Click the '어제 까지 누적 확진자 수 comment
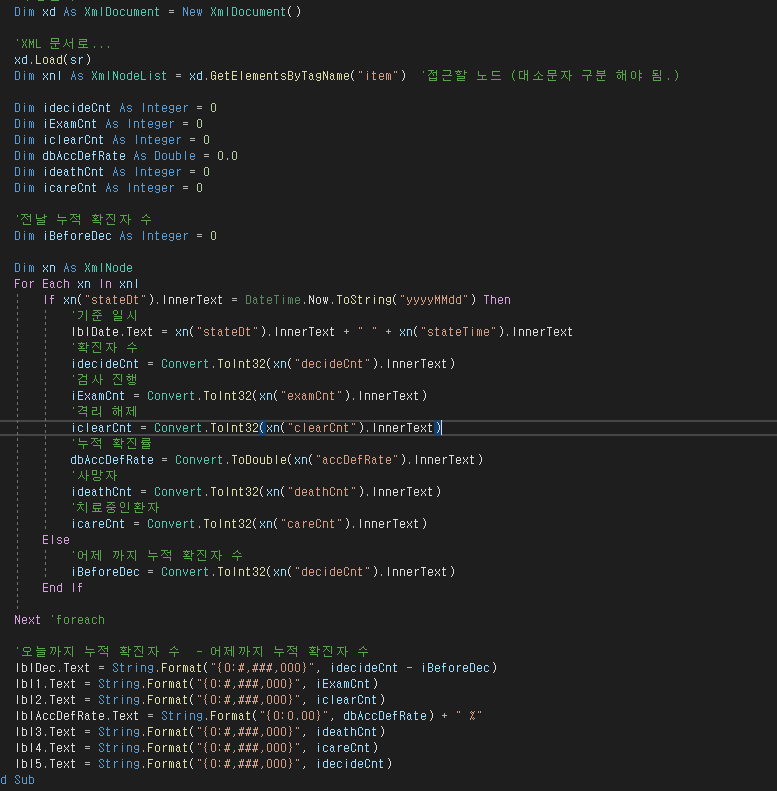 coord(157,556)
